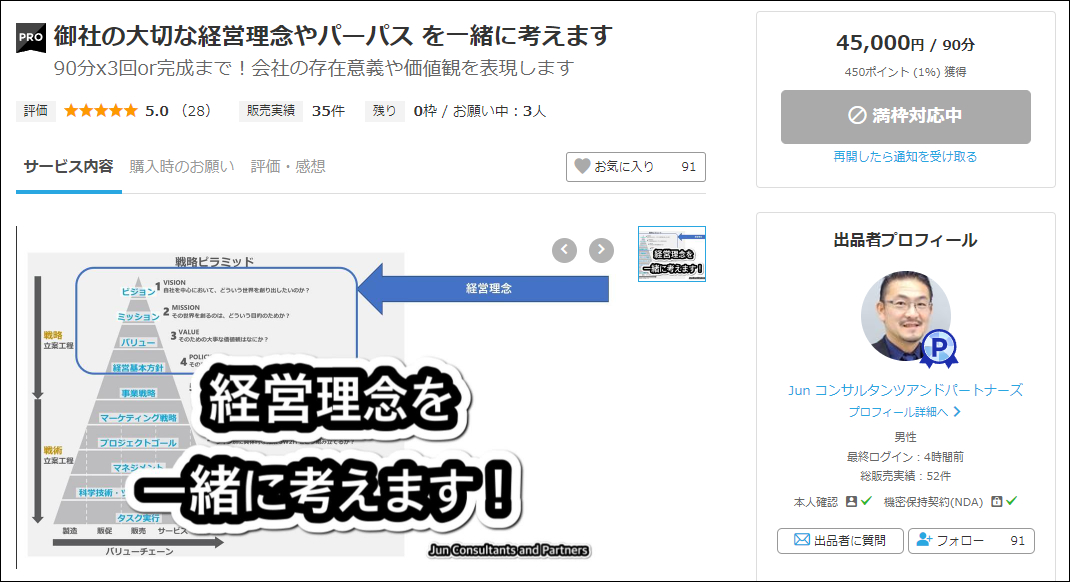Viewport: 1070px width, 582px height.
Task: Click the NDA lock document icon
Action: pos(996,501)
